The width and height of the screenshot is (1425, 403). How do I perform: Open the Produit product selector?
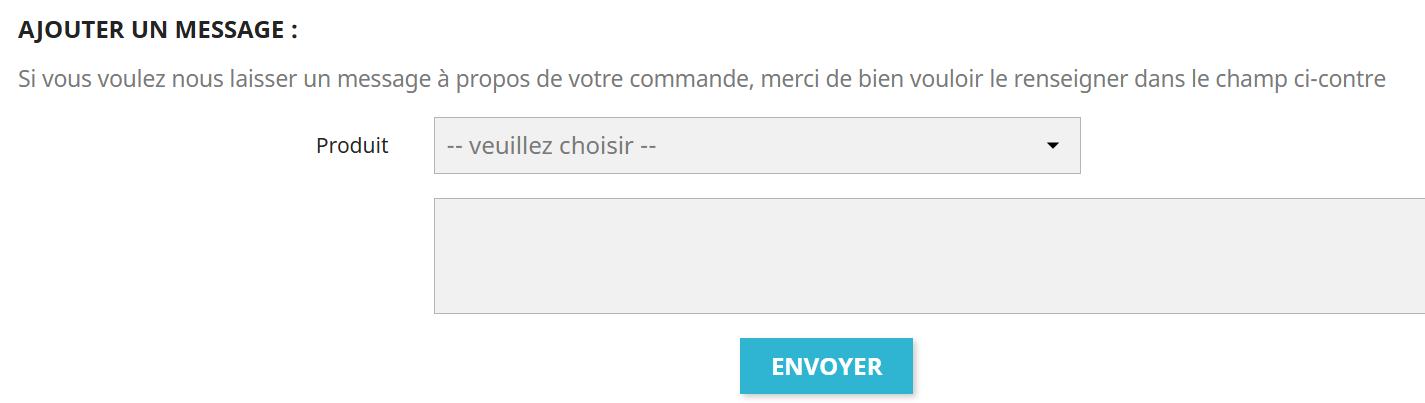pos(756,146)
